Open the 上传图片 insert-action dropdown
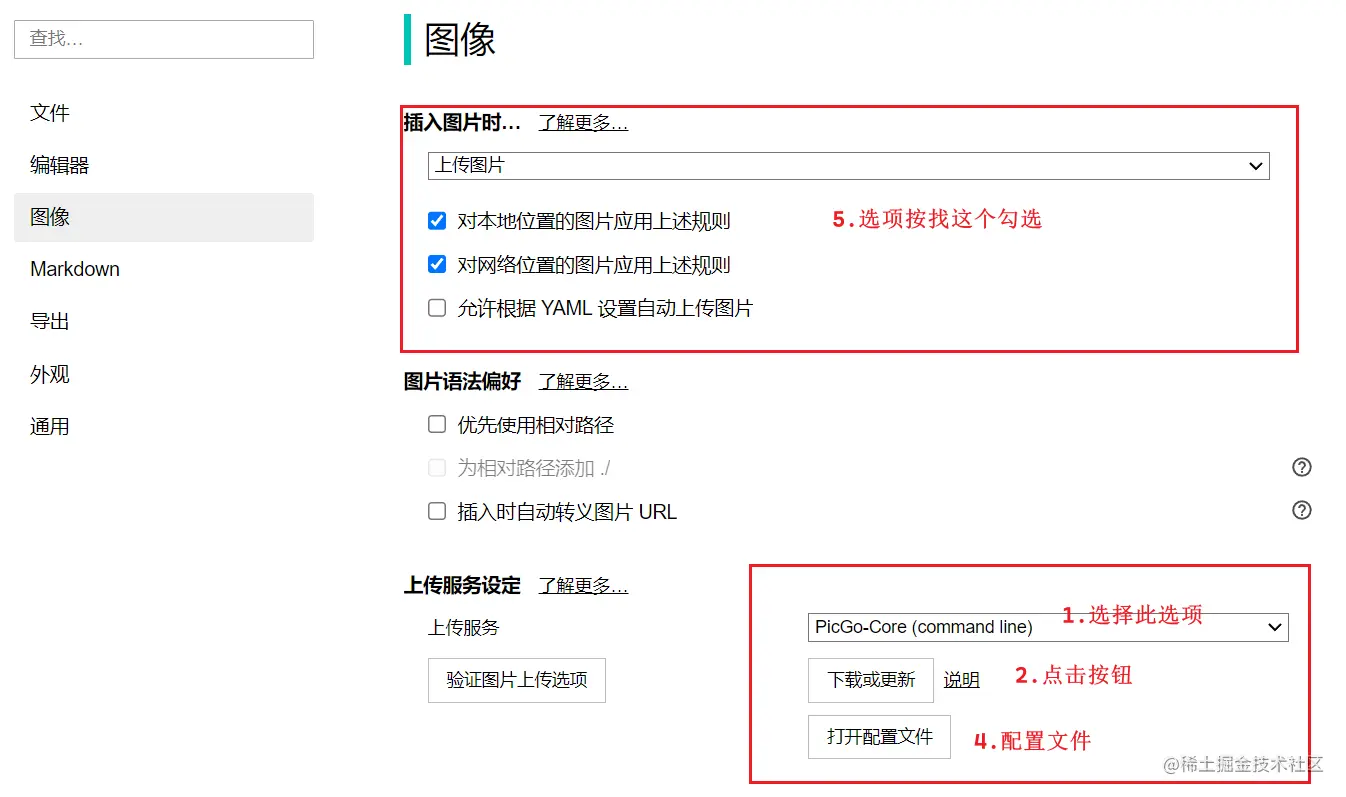This screenshot has height=797, width=1346. point(848,165)
